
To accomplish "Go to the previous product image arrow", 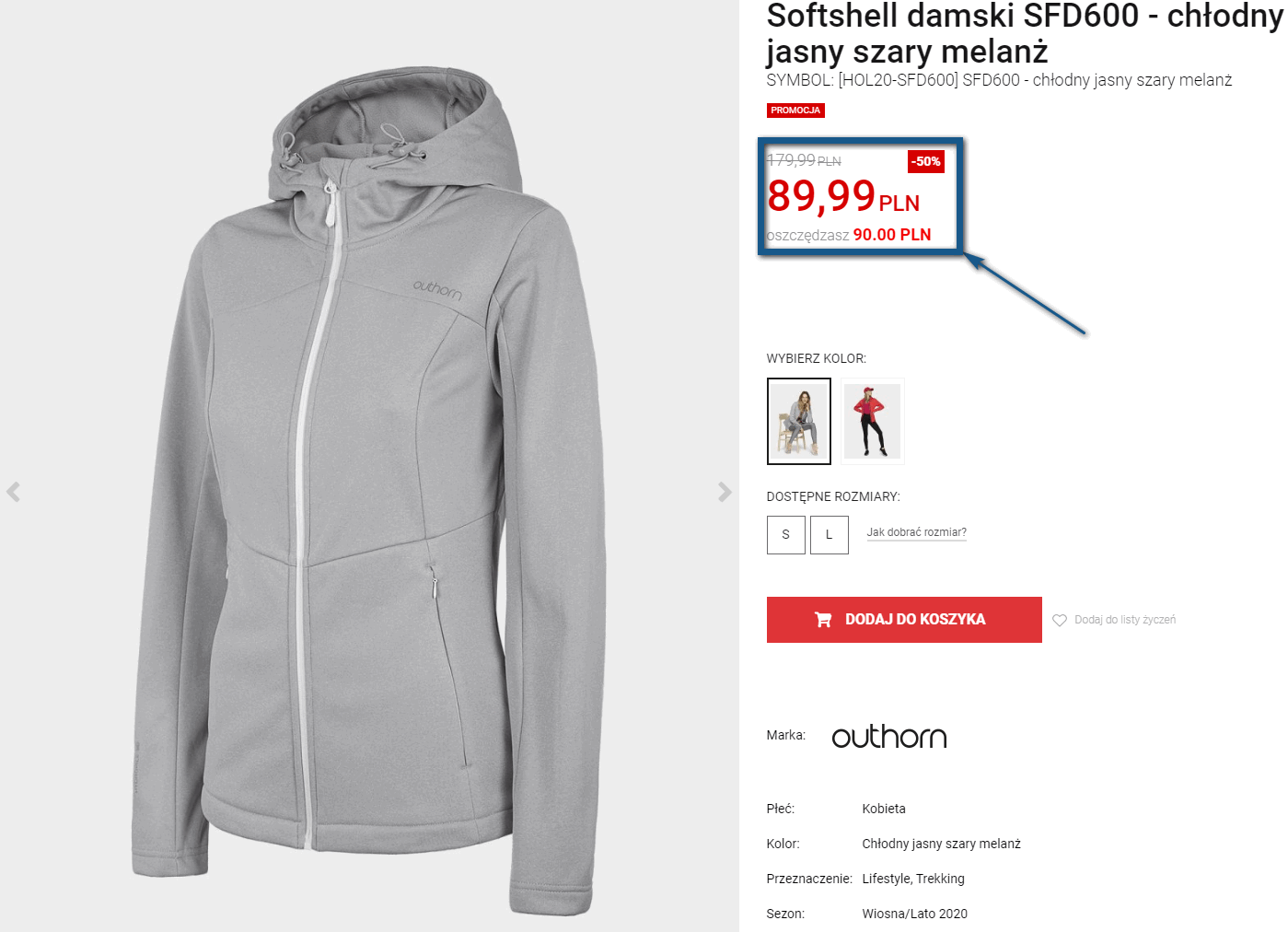I will tap(14, 492).
